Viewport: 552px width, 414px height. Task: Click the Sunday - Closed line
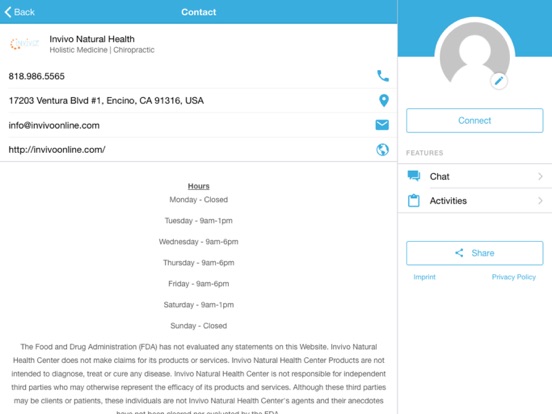(x=199, y=326)
